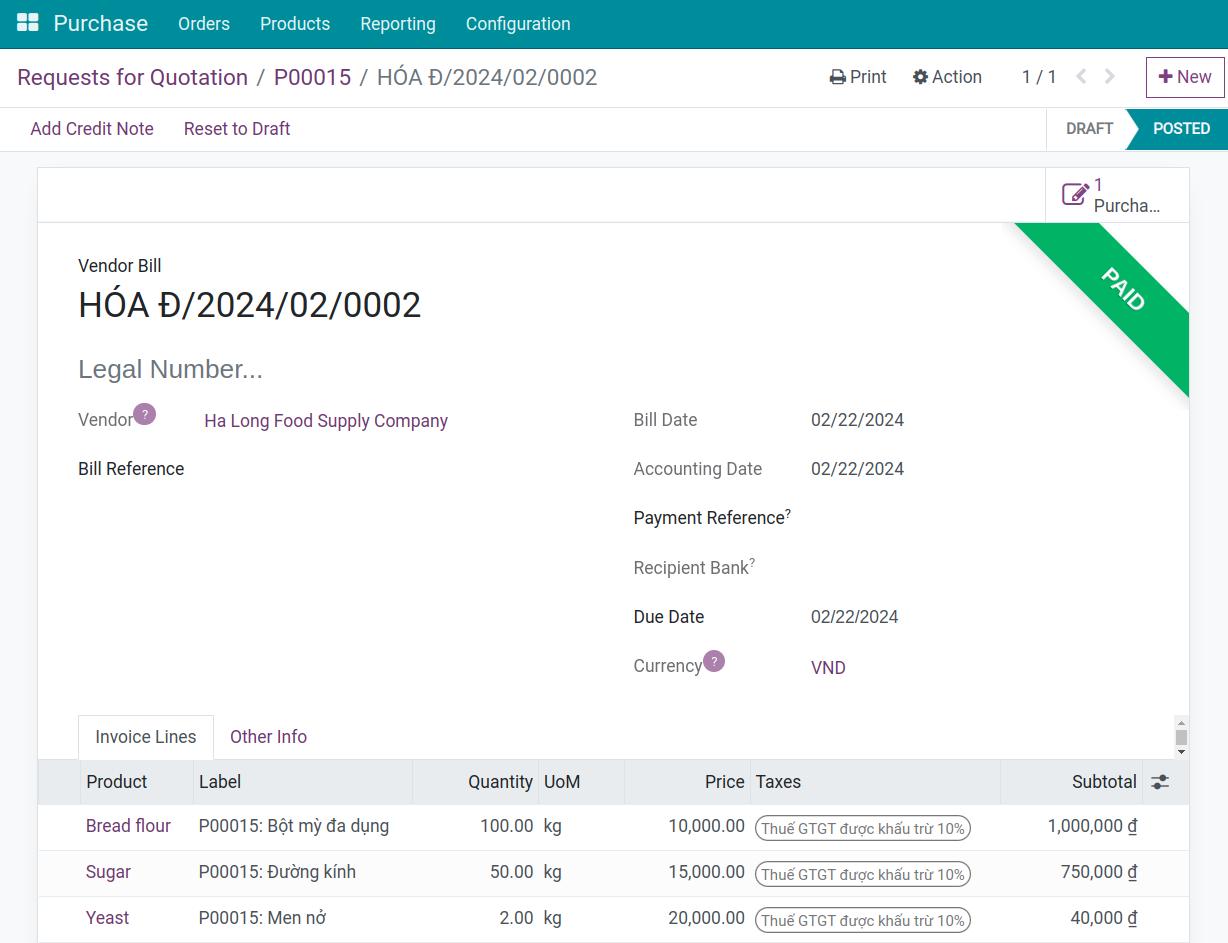Viewport: 1228px width, 943px height.
Task: Go to previous record arrow
Action: (x=1081, y=77)
